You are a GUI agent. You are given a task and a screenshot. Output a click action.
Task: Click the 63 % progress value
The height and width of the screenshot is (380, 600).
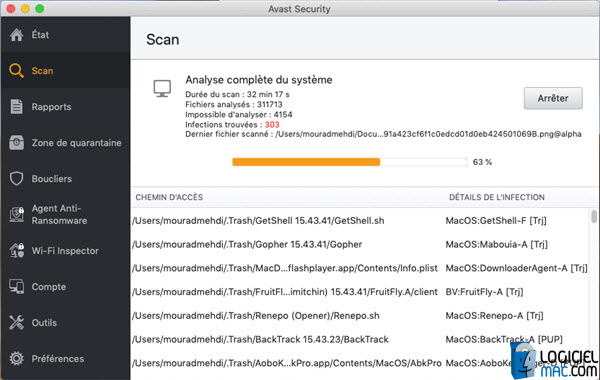482,162
